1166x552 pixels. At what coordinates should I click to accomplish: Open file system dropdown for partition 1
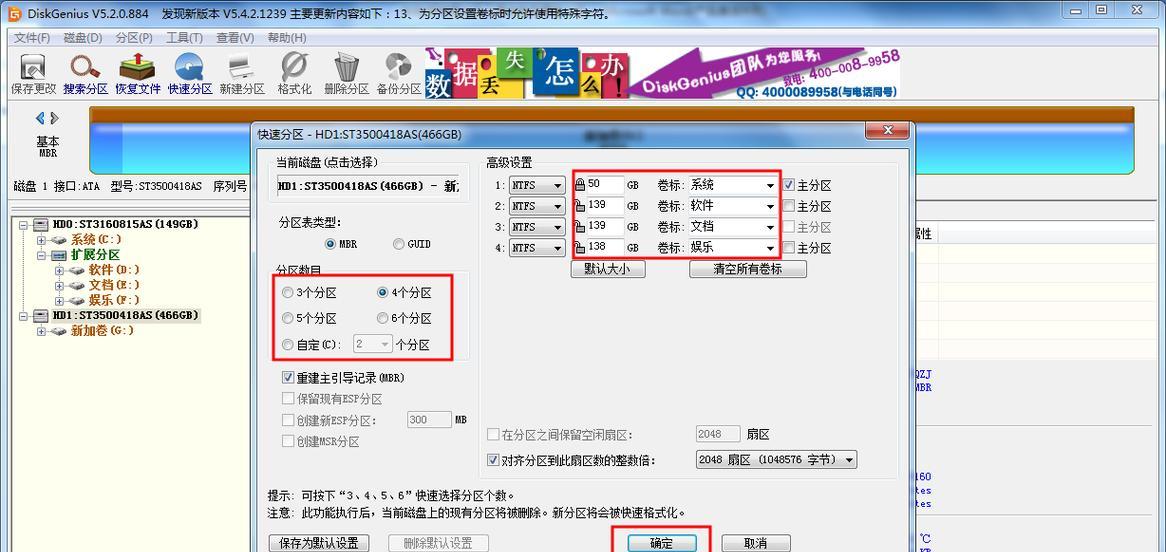tap(537, 185)
